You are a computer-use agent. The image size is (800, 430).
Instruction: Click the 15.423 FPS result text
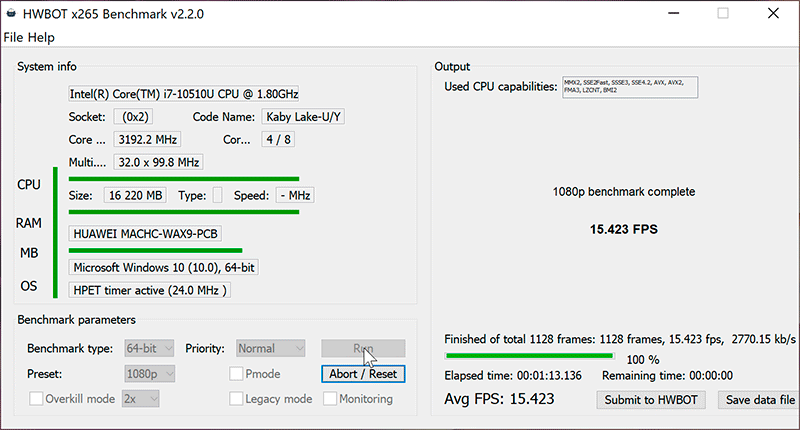click(x=623, y=230)
